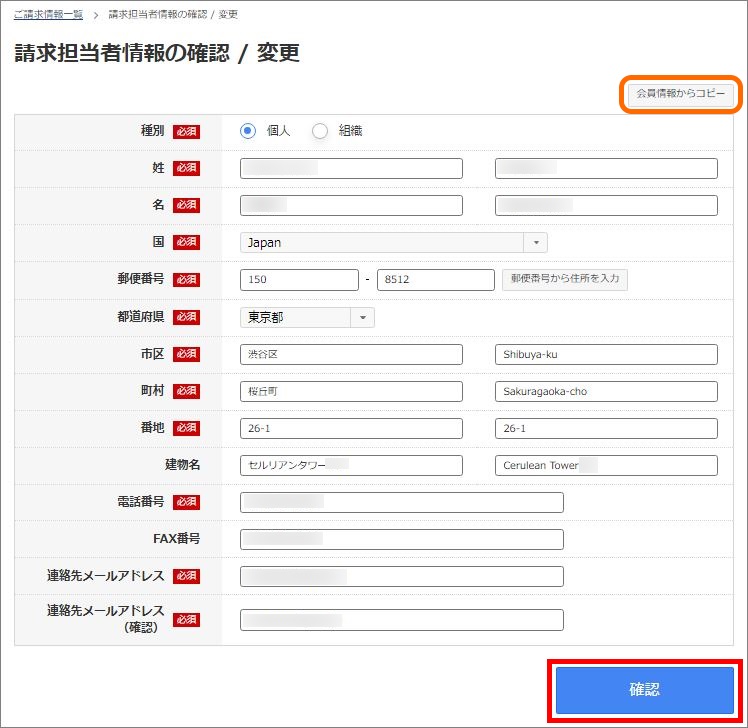This screenshot has height=728, width=748.
Task: Click the first 姓 input field
Action: (x=351, y=168)
